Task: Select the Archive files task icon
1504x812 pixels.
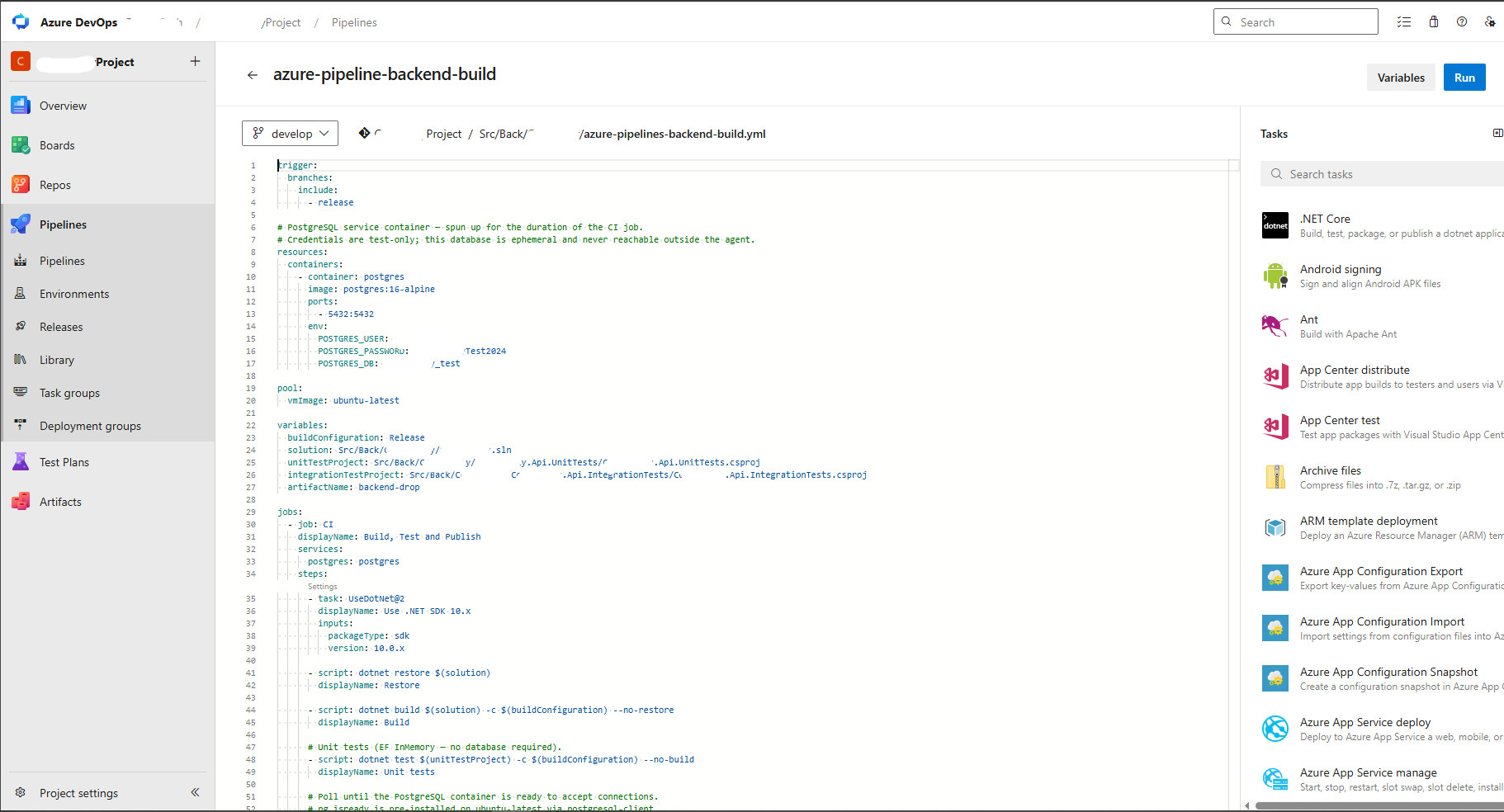Action: point(1275,477)
